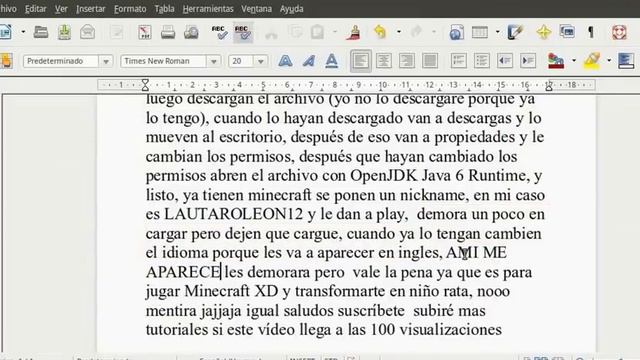640x360 pixels.
Task: Click the Times New Roman font field
Action: [x=163, y=61]
